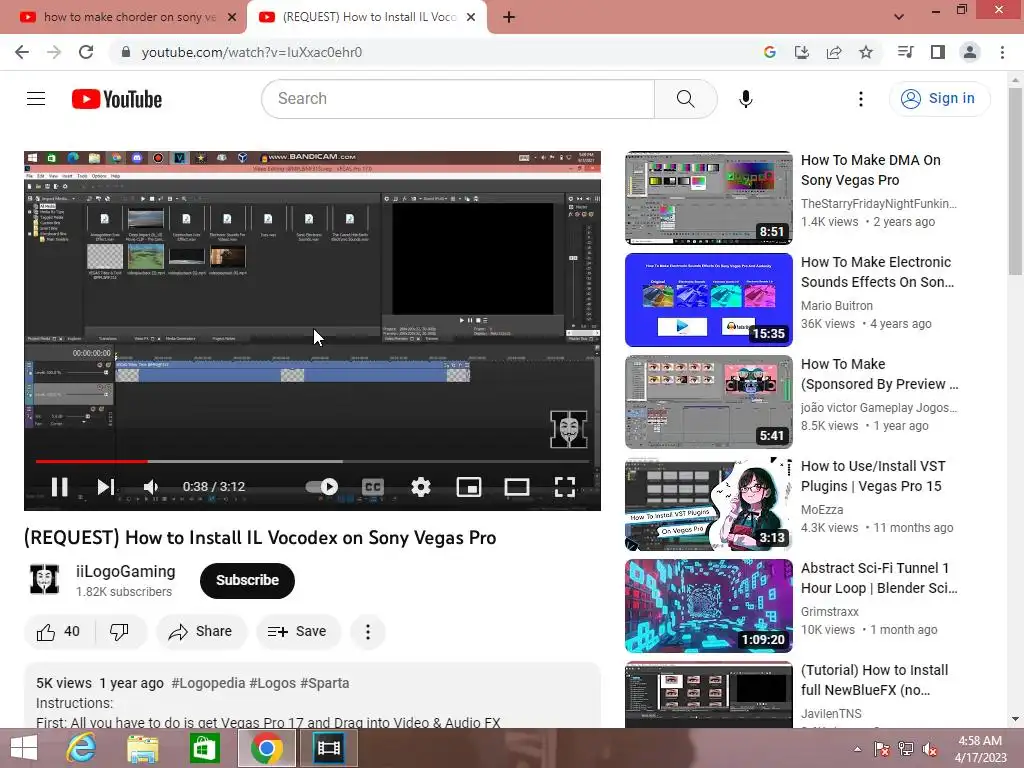Open the Windows Start button

coord(24,748)
